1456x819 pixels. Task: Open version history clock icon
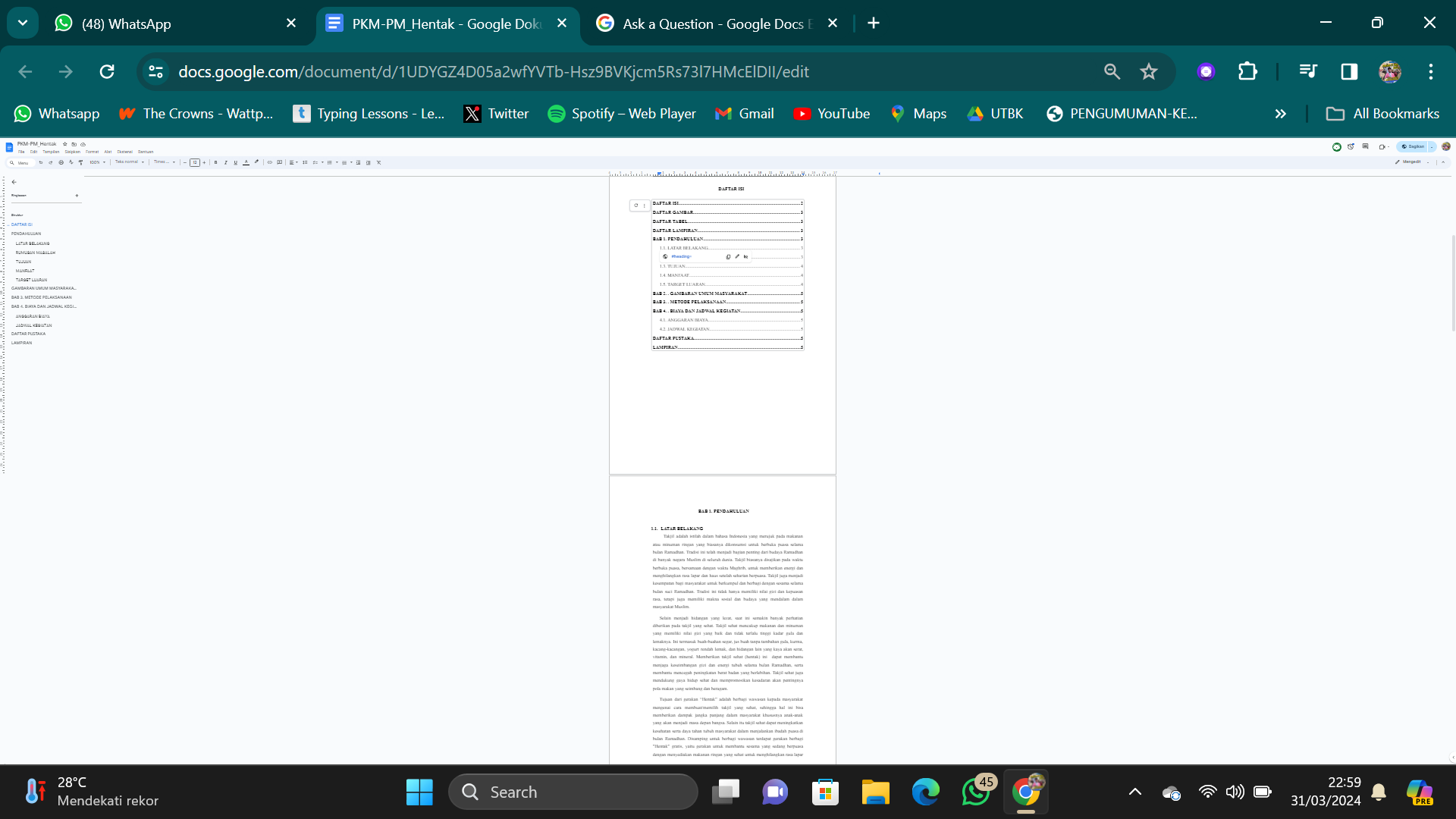(1351, 146)
